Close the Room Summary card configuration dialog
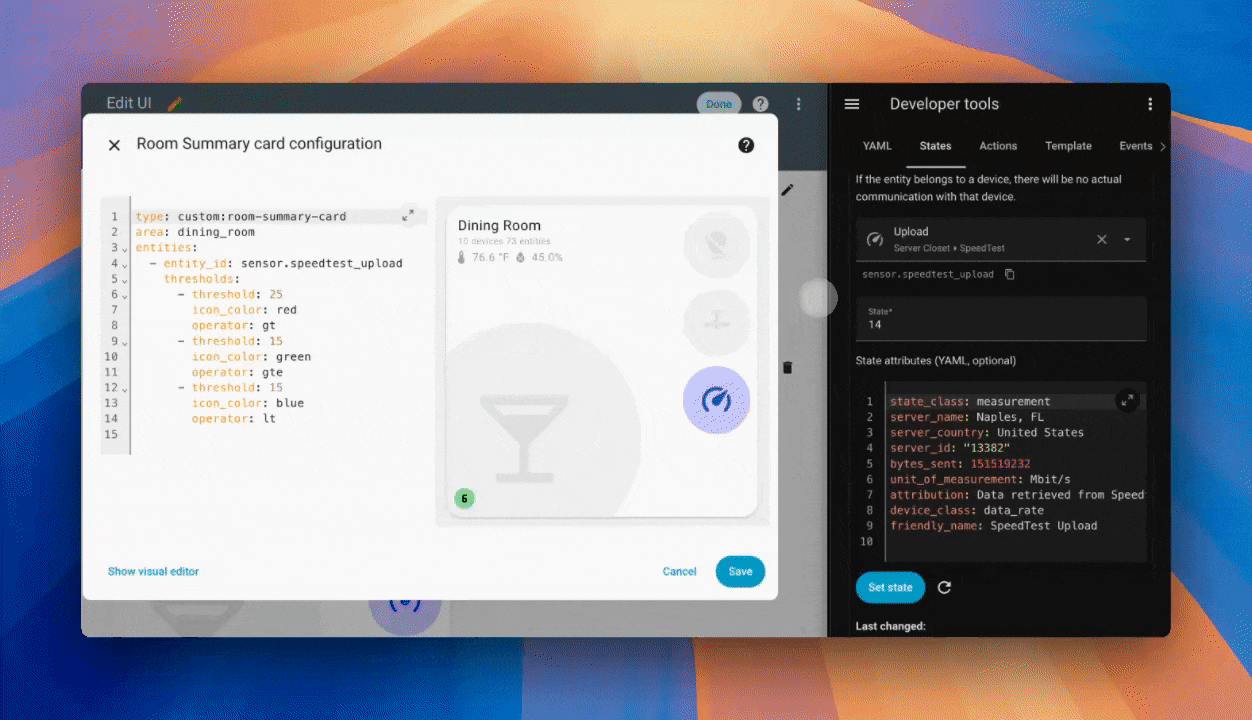1252x720 pixels. pyautogui.click(x=114, y=145)
